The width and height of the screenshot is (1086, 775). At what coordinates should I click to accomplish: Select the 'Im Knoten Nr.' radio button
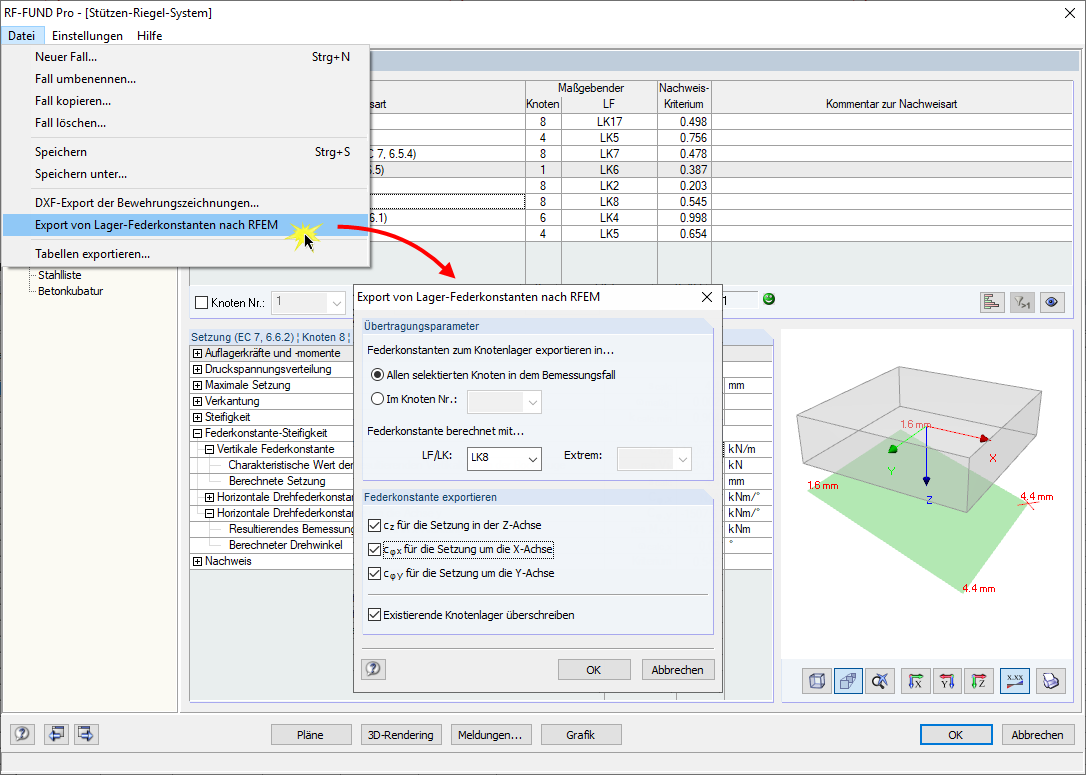pos(377,399)
